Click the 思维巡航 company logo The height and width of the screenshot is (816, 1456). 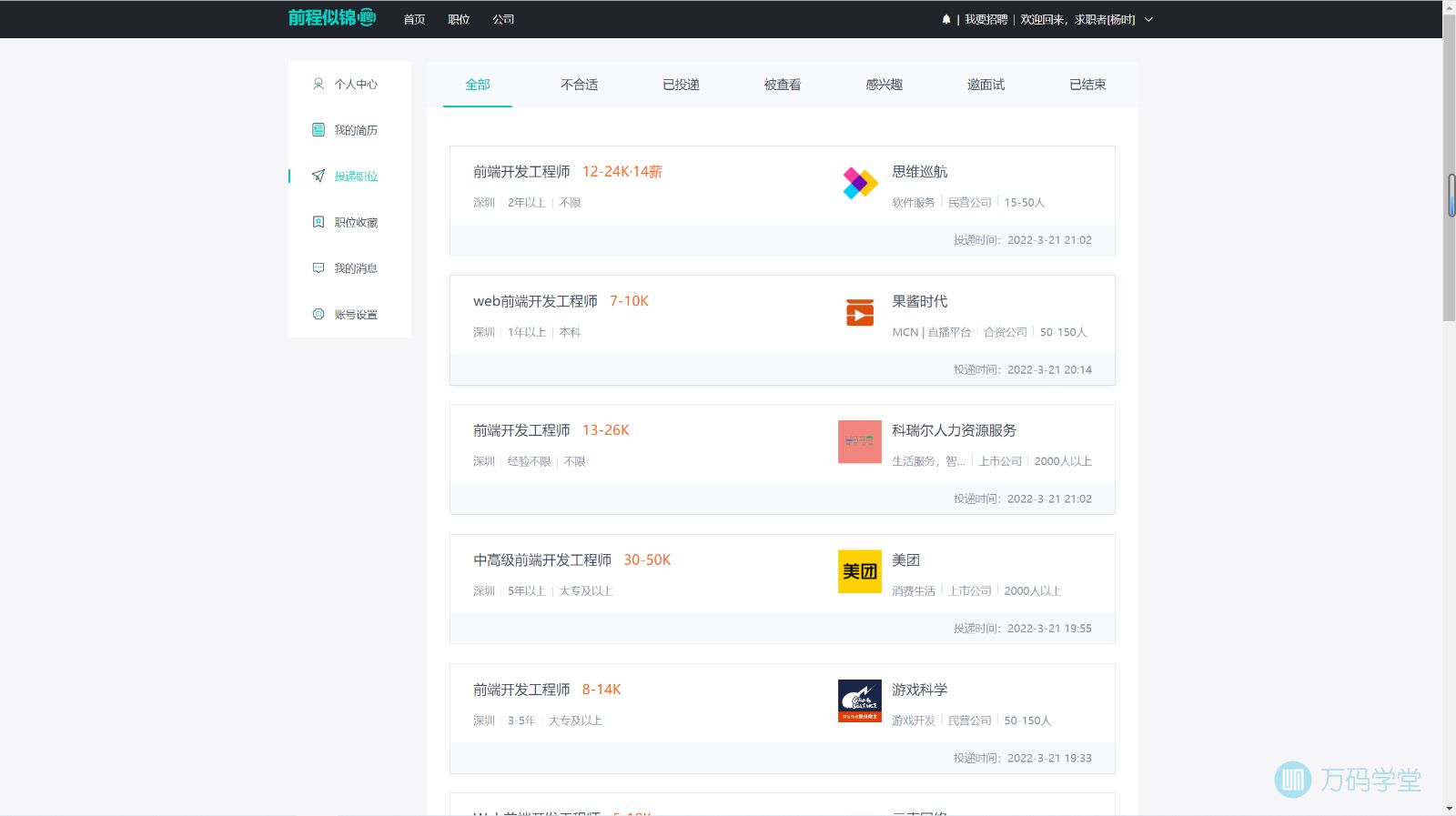point(860,183)
